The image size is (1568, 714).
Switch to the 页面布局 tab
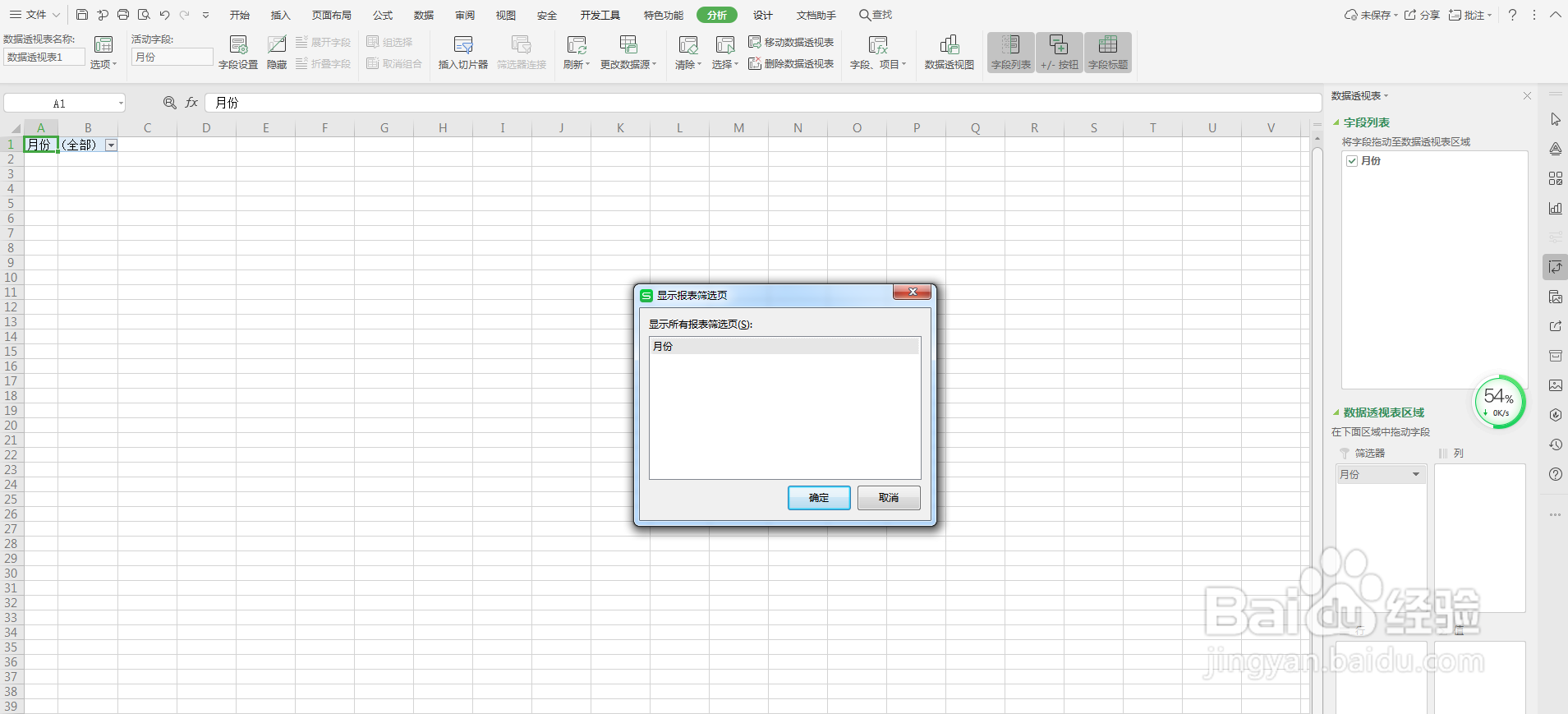tap(332, 15)
